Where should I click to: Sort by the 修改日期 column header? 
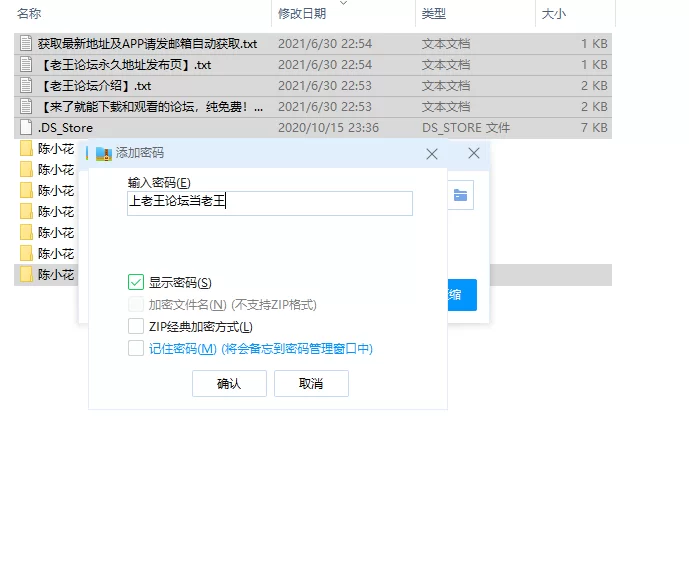(x=302, y=14)
